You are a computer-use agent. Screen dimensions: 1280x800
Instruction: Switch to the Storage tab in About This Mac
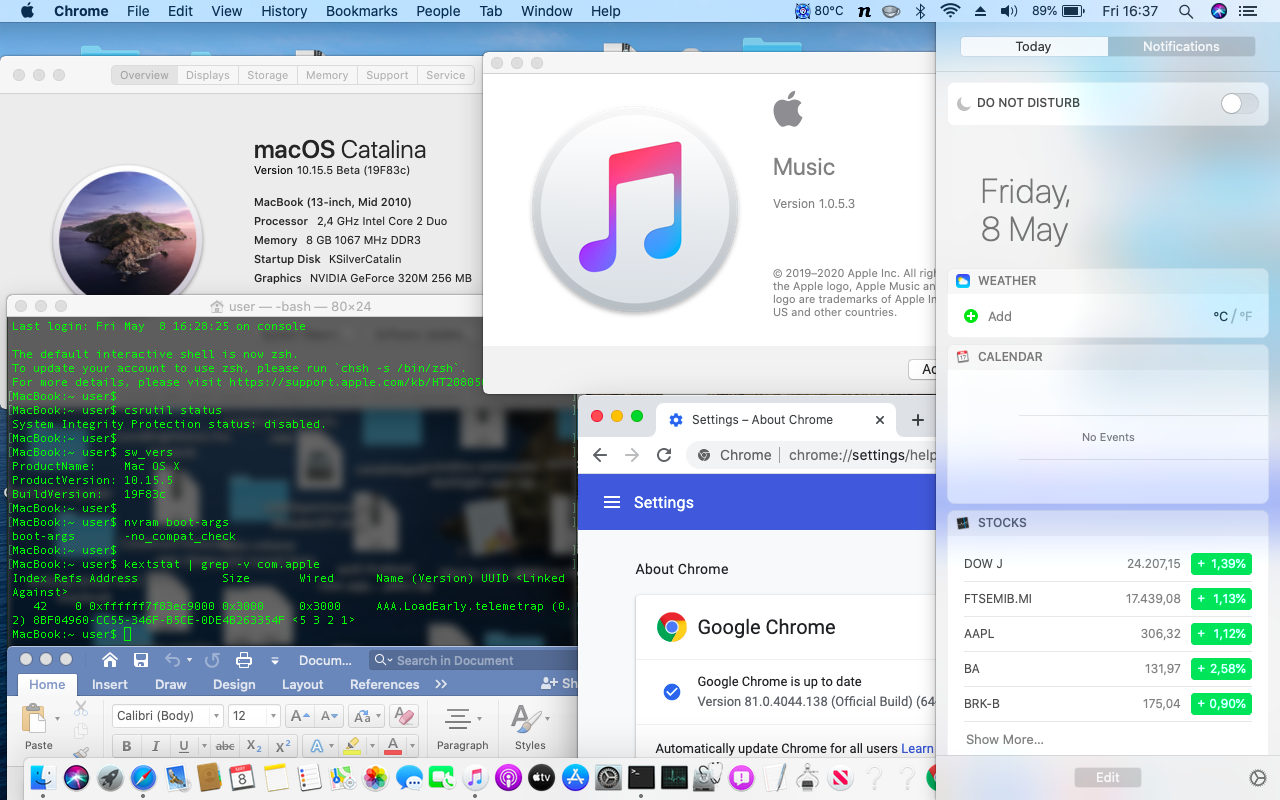[x=267, y=75]
